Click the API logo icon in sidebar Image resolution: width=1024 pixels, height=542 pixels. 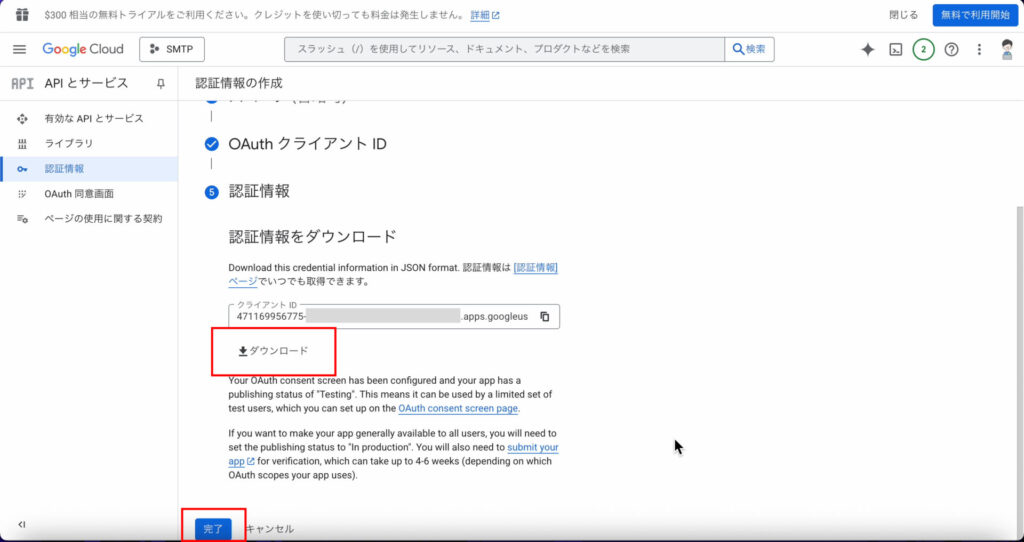tap(23, 84)
